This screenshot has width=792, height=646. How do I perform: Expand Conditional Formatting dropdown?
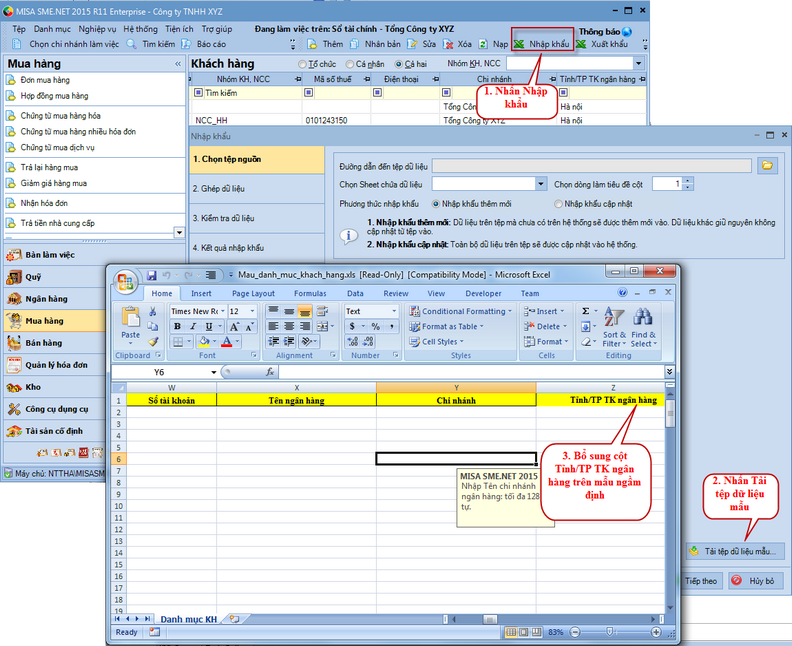[x=510, y=311]
